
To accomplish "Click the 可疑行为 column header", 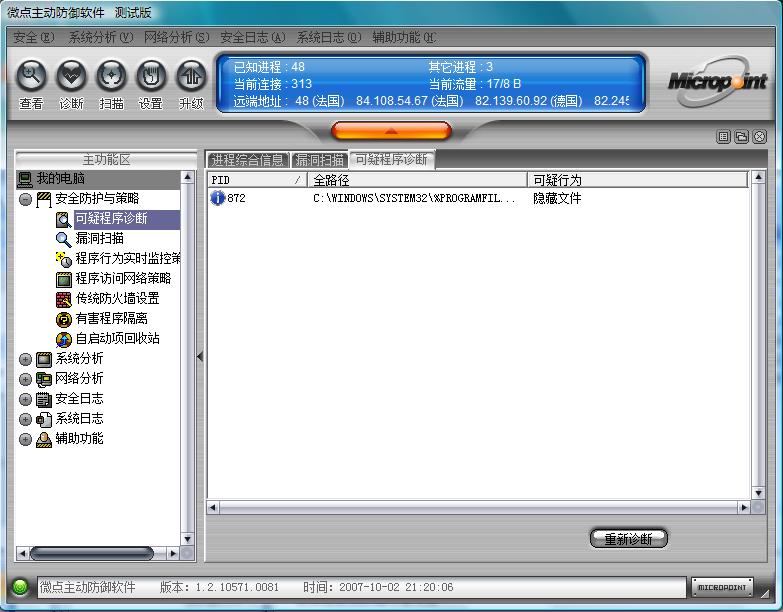I will coord(638,180).
